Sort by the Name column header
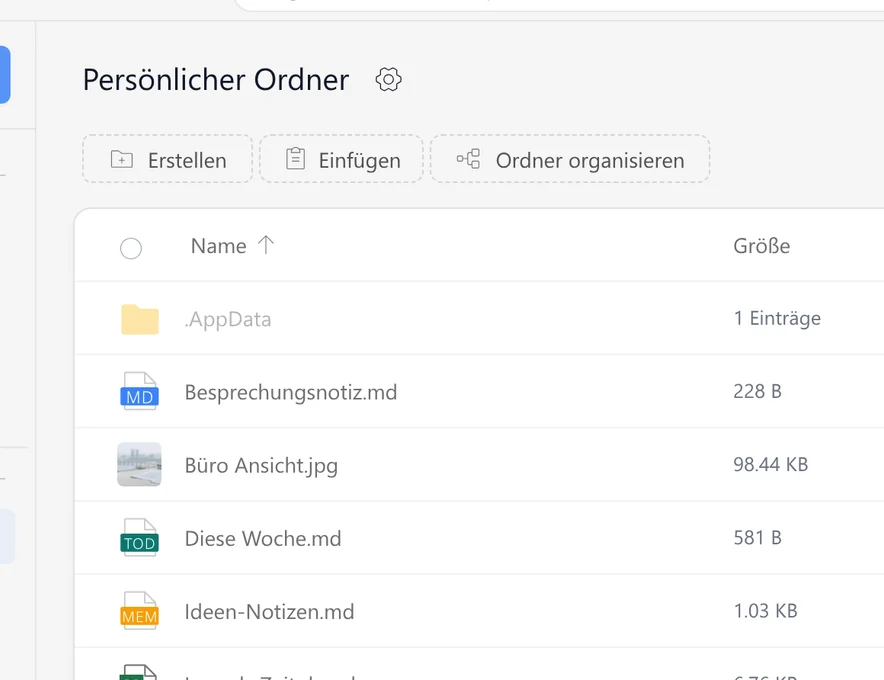884x680 pixels. pos(218,246)
